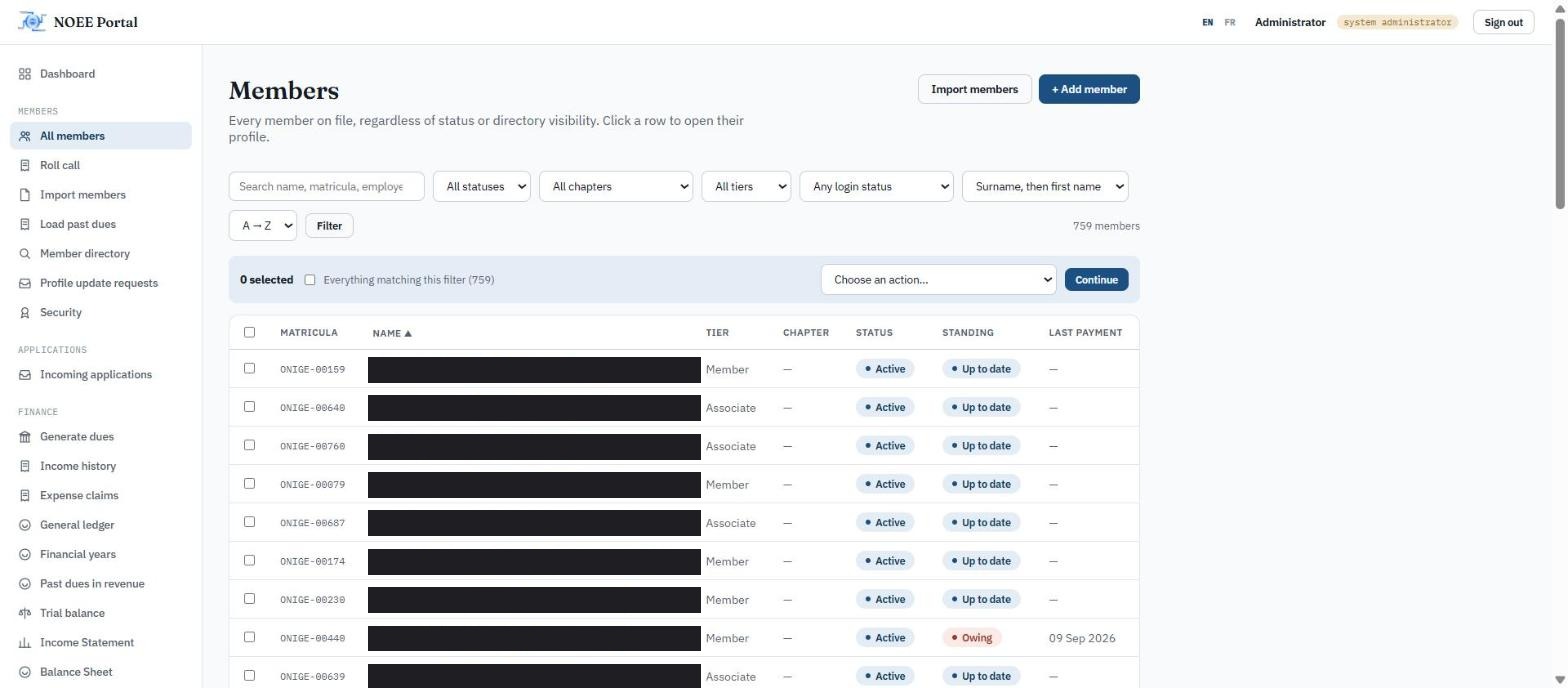Click the Roll call sidebar icon
The width and height of the screenshot is (1568, 688).
coord(25,165)
